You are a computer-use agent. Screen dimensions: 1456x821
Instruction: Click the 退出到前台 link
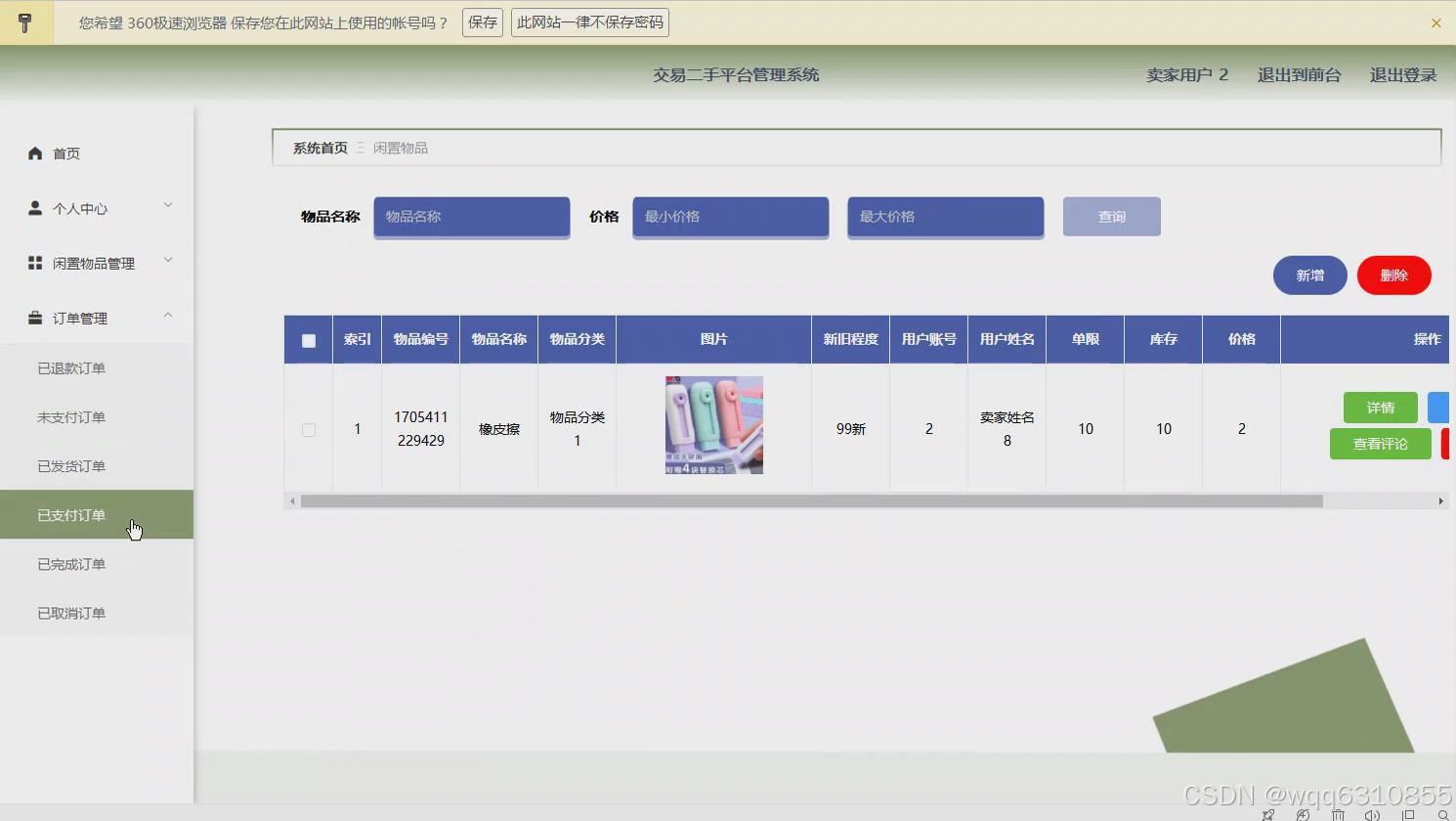click(1300, 75)
